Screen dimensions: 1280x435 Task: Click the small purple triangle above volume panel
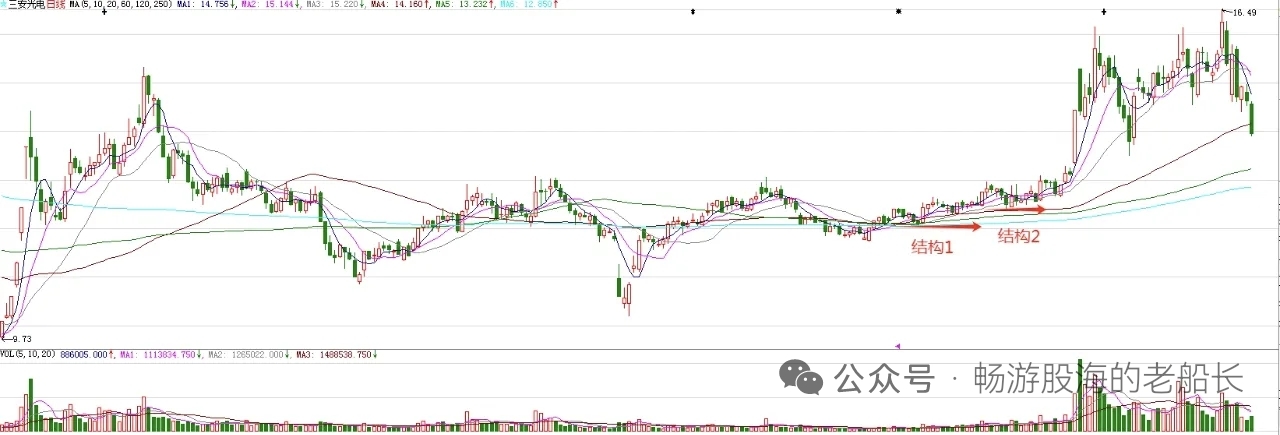point(897,345)
